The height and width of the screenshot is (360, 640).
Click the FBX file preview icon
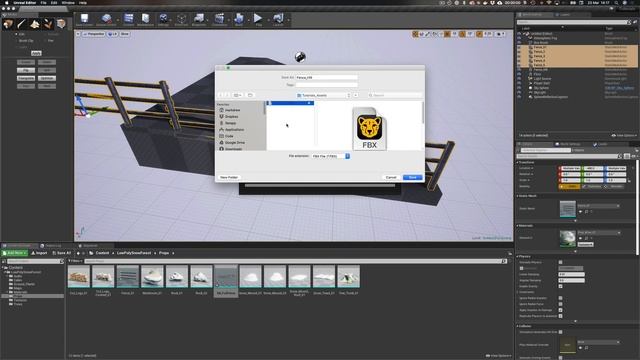point(369,129)
